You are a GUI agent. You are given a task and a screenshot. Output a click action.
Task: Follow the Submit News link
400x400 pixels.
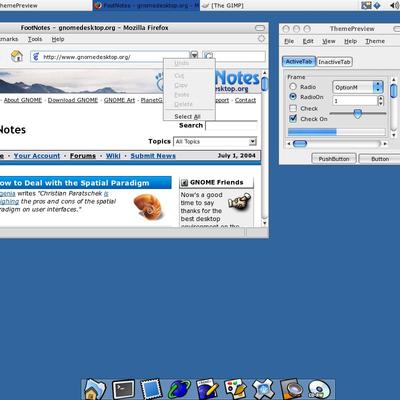(153, 156)
